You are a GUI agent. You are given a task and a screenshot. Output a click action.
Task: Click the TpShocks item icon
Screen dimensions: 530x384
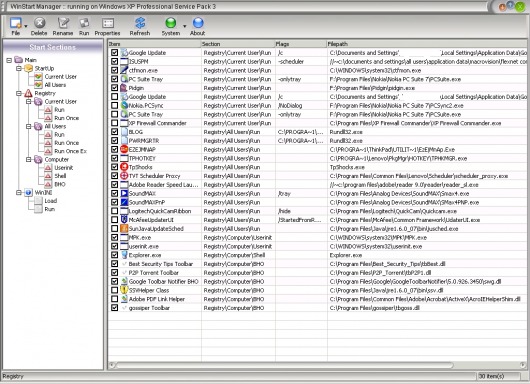124,167
